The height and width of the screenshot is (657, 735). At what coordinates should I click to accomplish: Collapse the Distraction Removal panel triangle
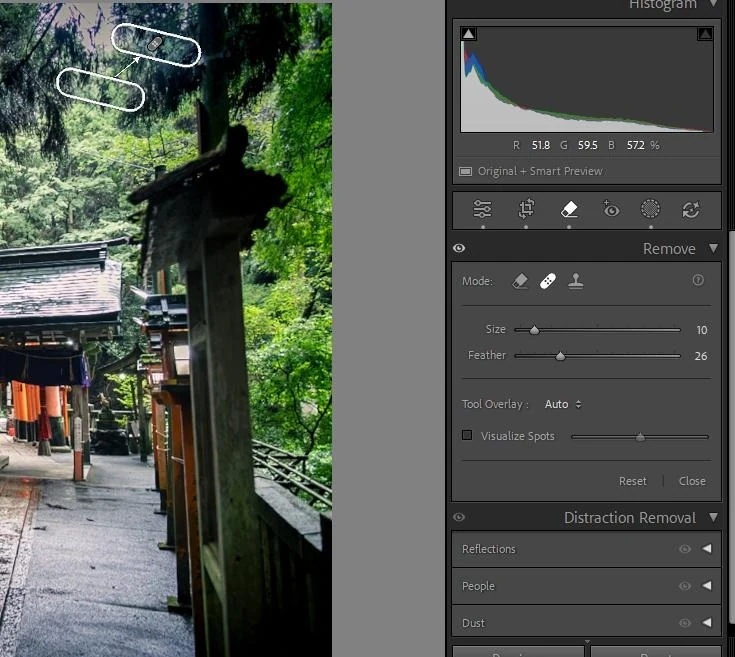point(713,517)
